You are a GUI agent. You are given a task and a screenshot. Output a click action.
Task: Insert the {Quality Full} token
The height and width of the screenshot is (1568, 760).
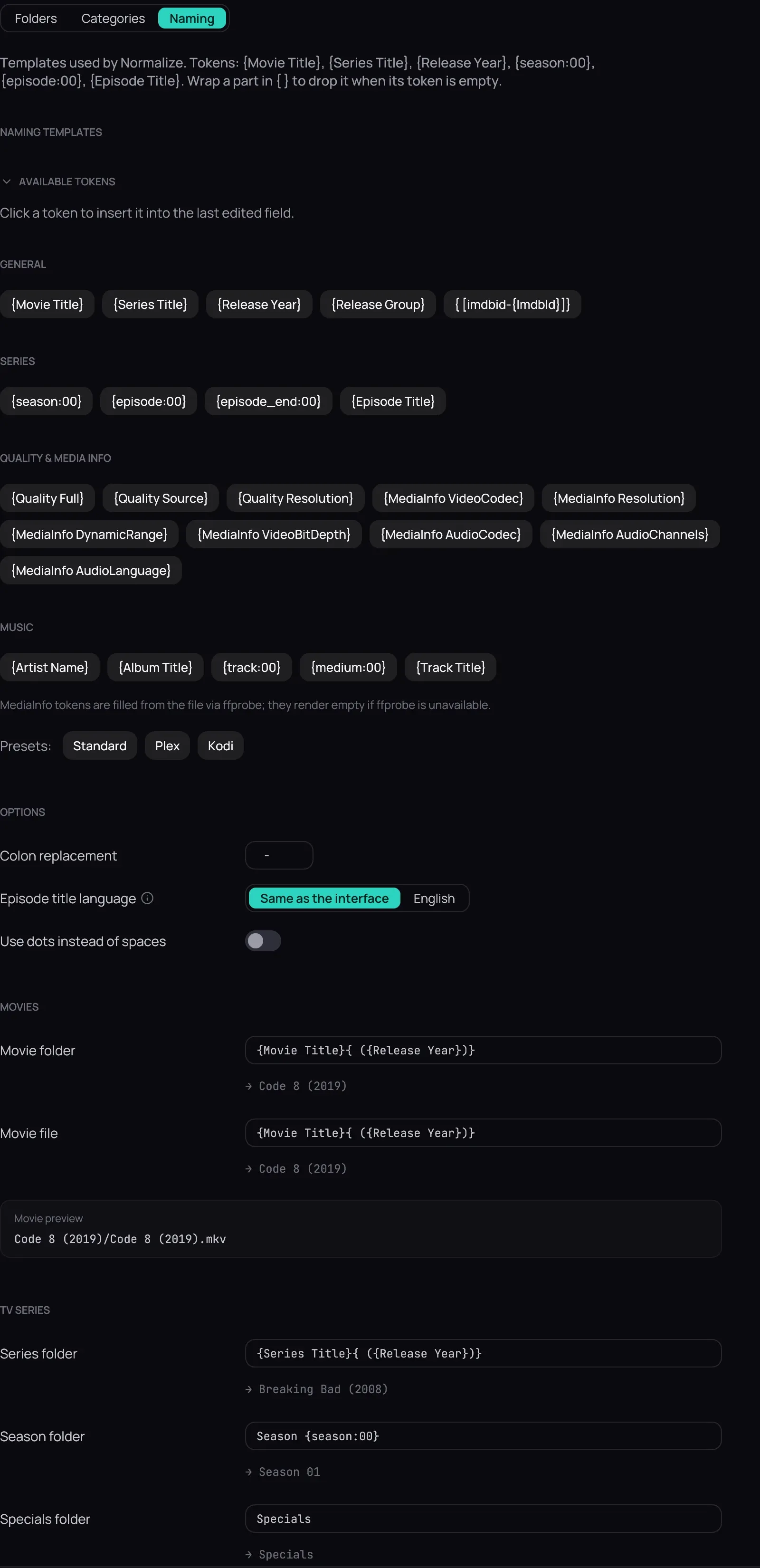(47, 498)
